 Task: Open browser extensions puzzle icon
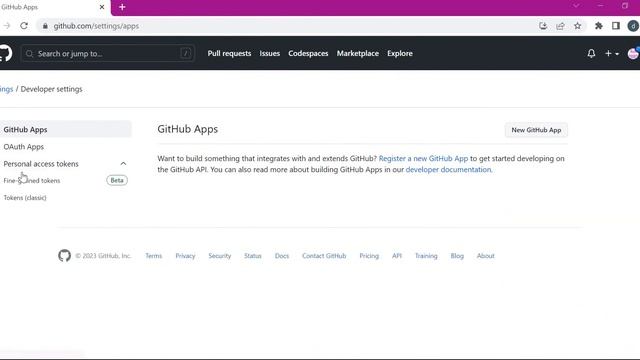click(x=599, y=26)
